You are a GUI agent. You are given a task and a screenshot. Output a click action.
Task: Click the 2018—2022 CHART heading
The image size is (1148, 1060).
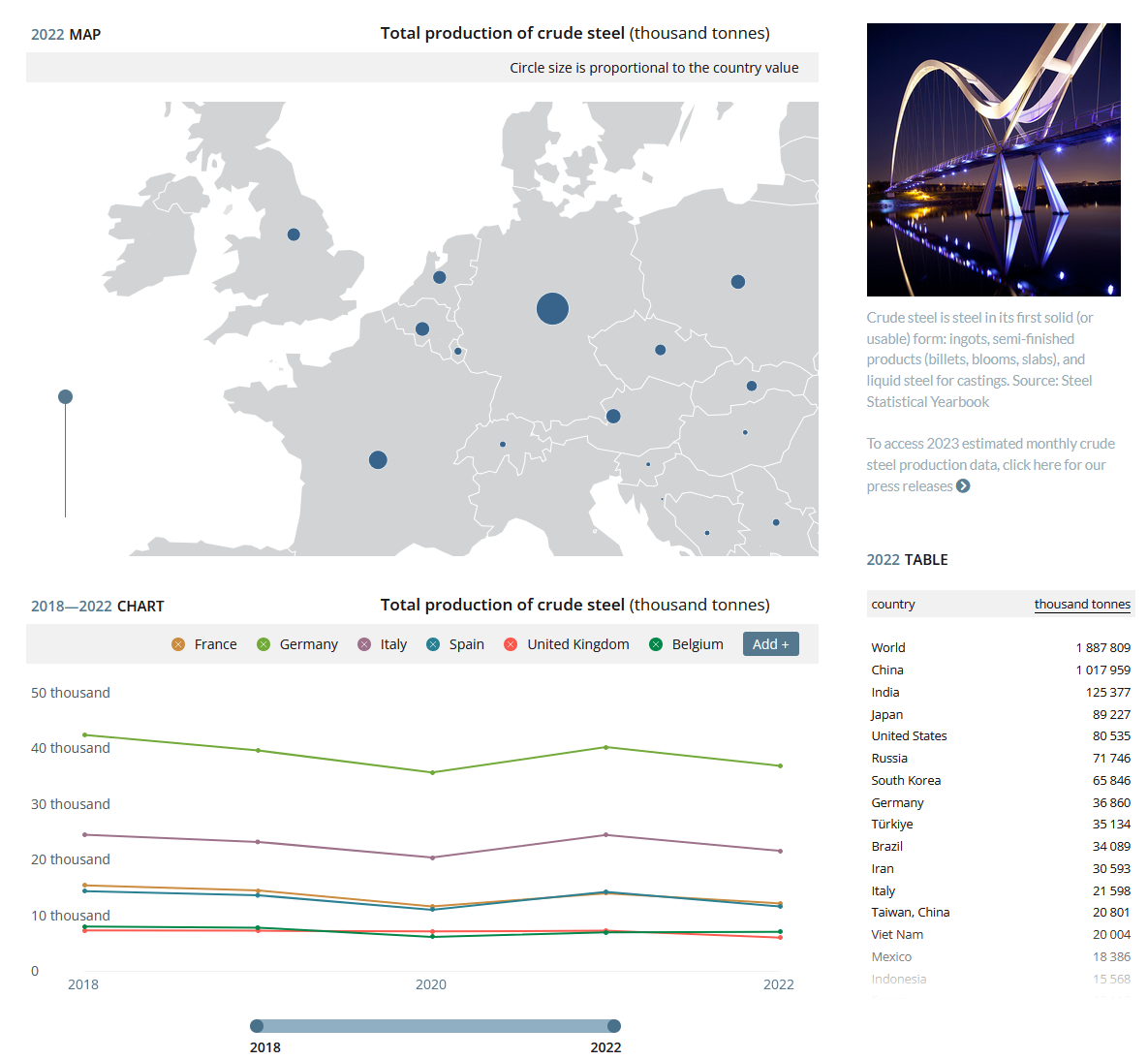coord(98,607)
